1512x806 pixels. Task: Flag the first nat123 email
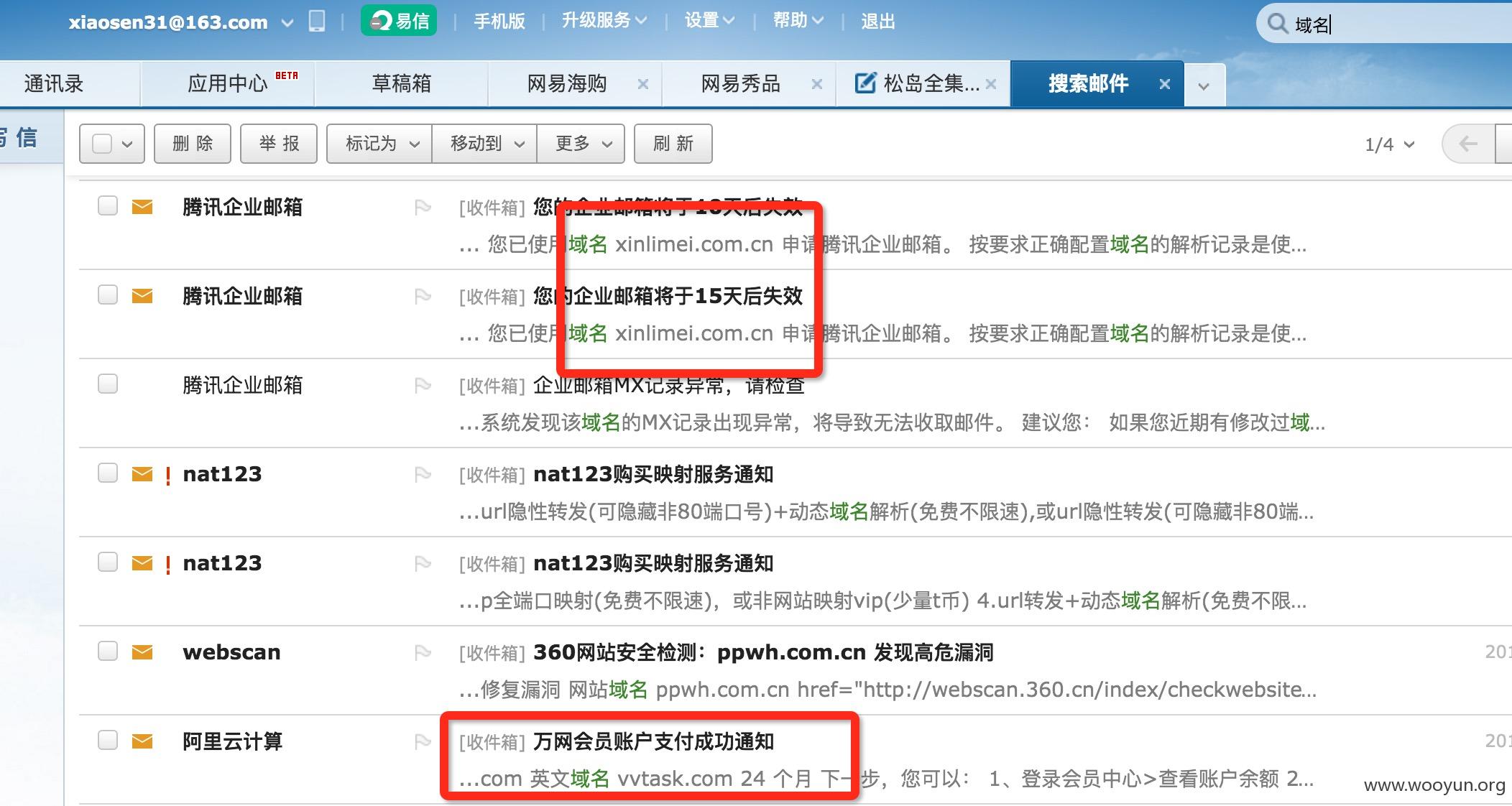point(423,475)
